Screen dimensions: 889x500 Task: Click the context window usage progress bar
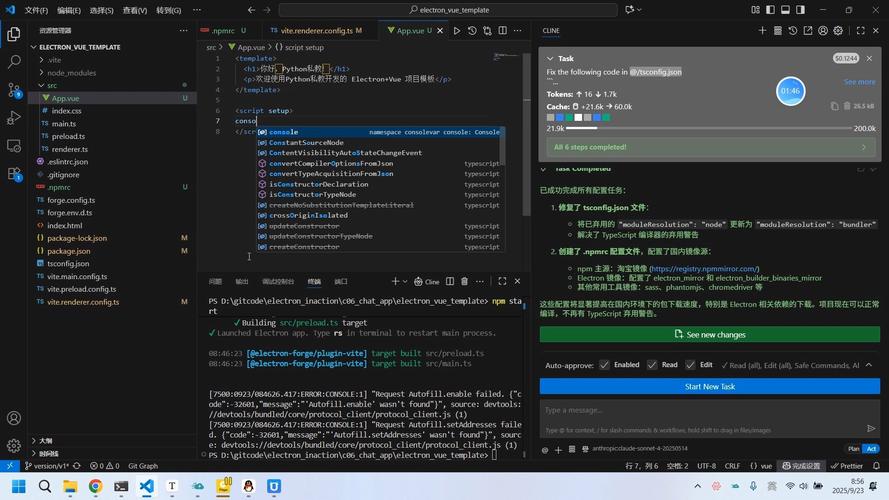pos(709,128)
